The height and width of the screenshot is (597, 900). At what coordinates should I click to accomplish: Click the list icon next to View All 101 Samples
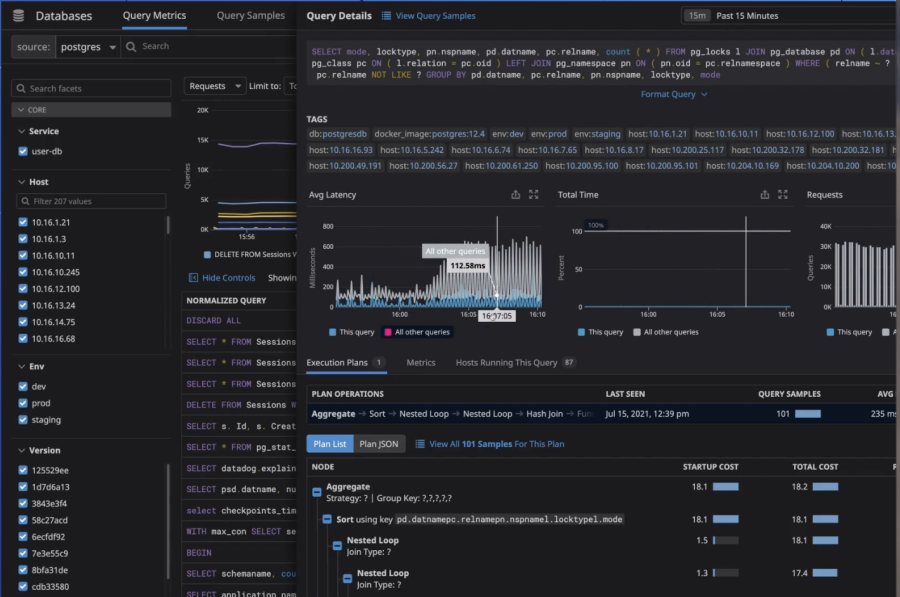(x=421, y=443)
